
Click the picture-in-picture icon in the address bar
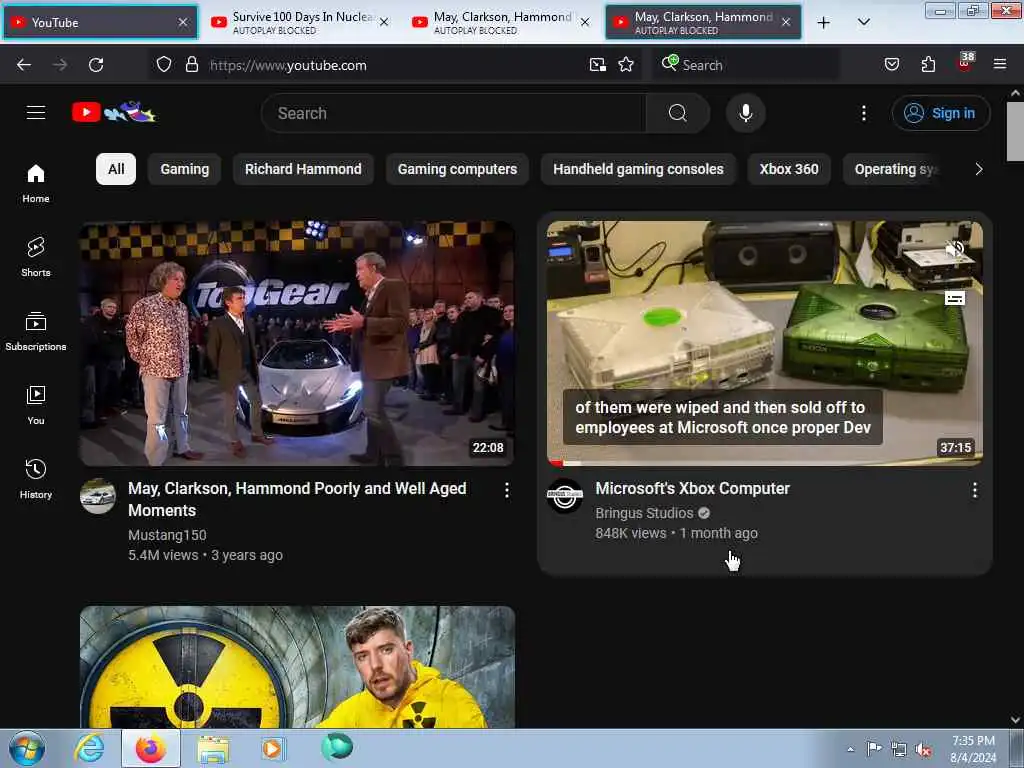click(x=597, y=64)
